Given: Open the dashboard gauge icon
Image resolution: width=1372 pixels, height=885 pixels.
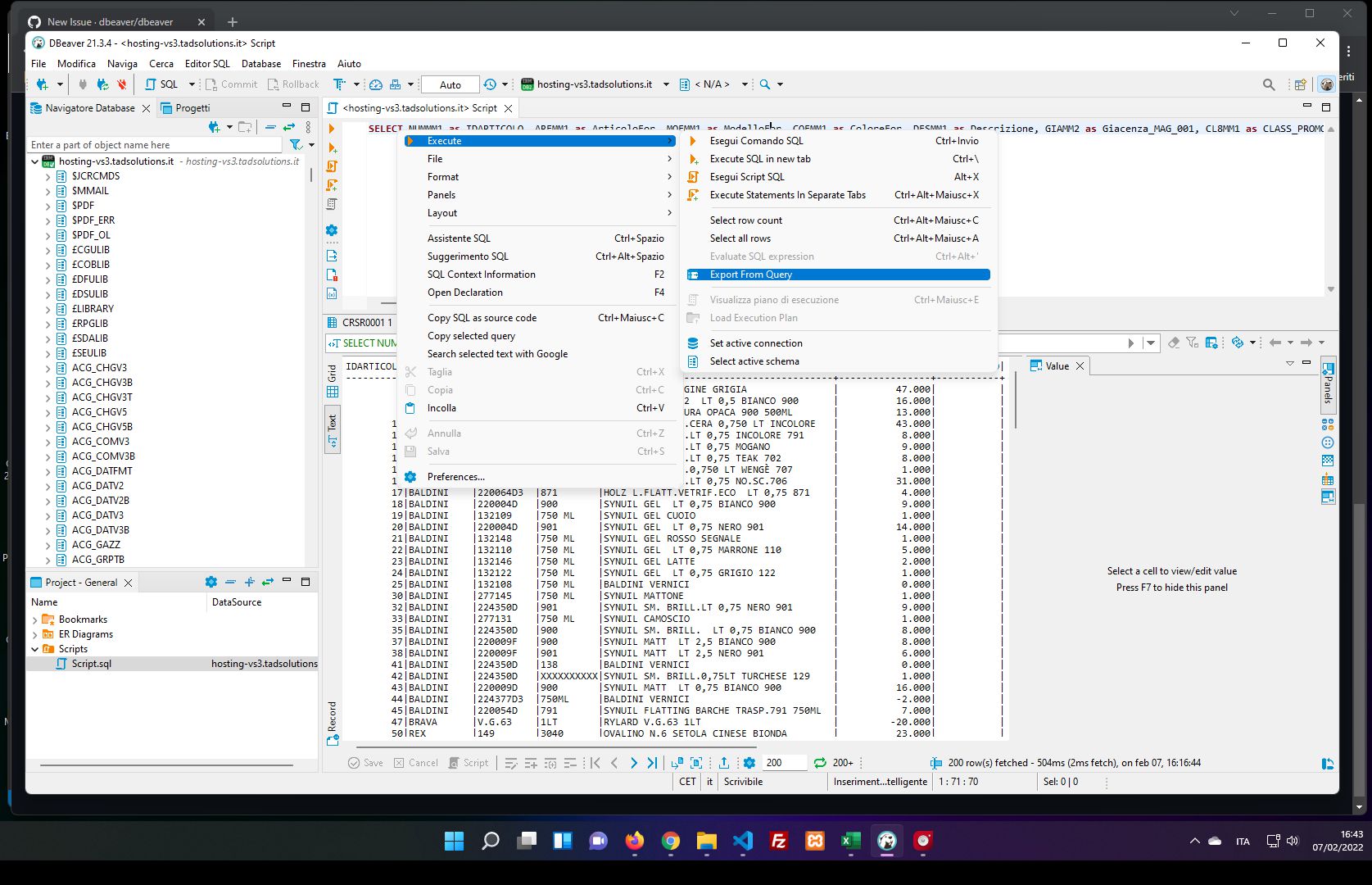Looking at the screenshot, I should [376, 84].
